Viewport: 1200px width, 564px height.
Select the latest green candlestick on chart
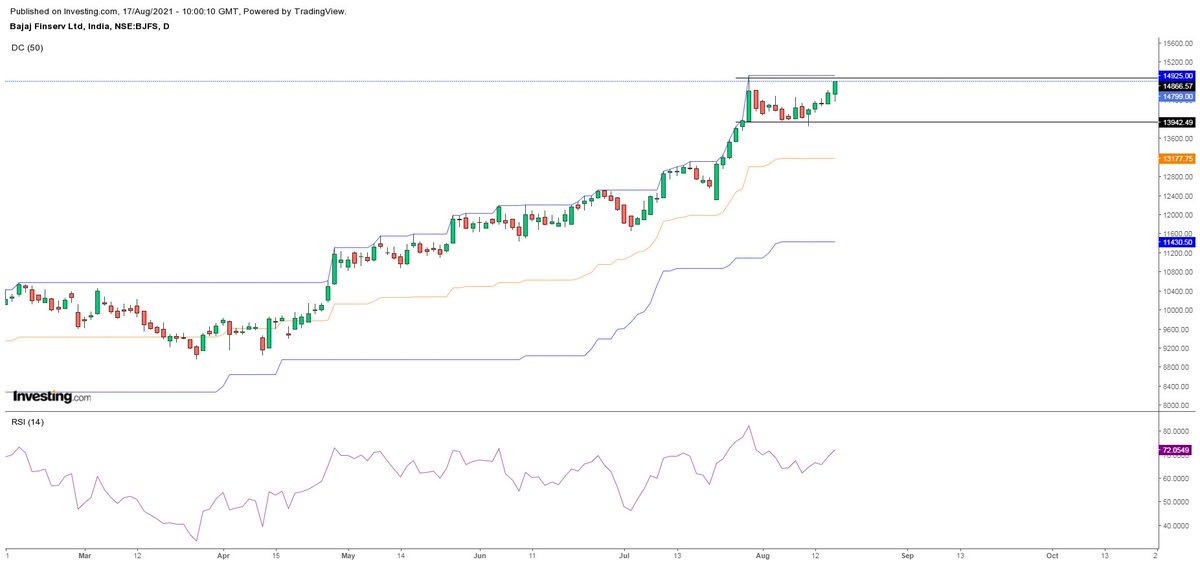(x=835, y=88)
